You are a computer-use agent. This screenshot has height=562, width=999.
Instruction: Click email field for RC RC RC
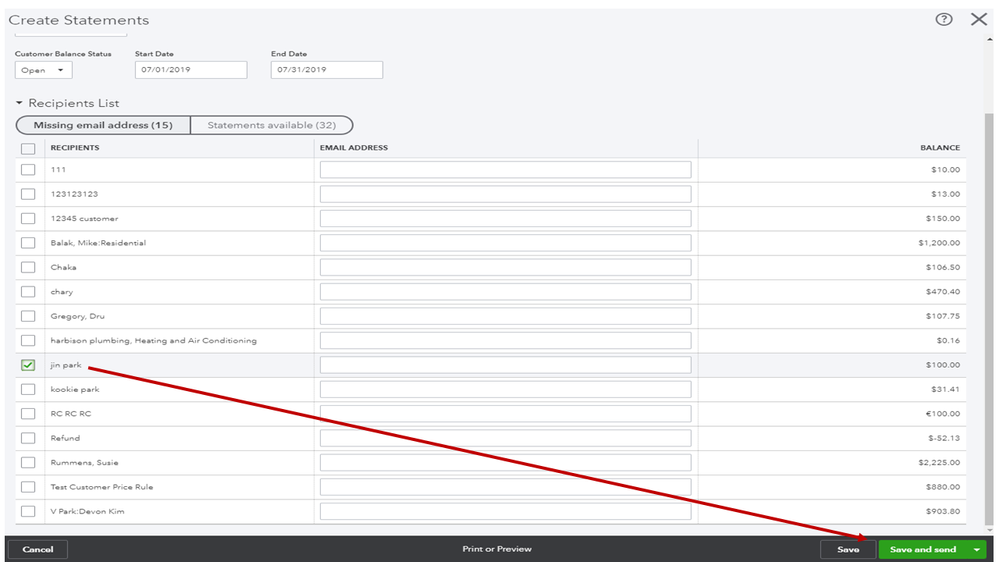coord(505,414)
